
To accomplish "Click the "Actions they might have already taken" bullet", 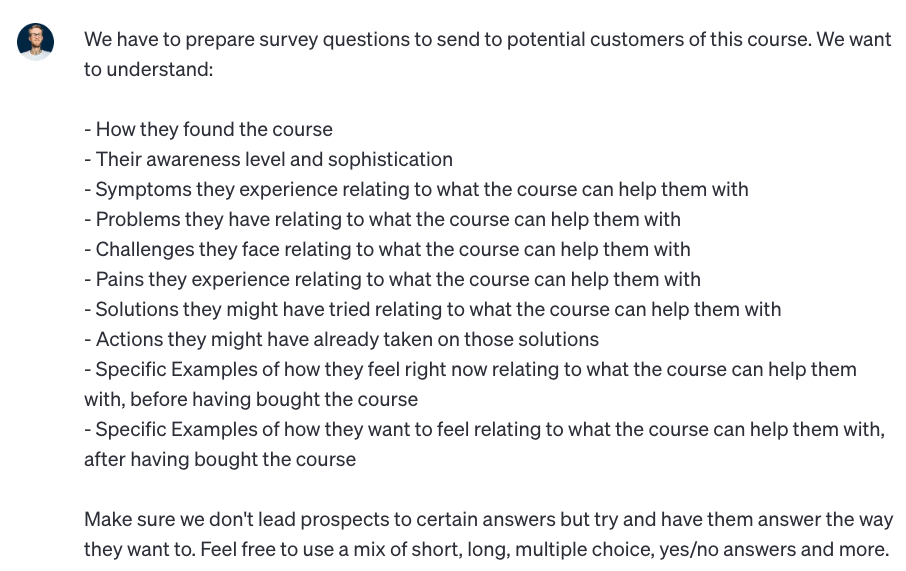I will (x=341, y=340).
